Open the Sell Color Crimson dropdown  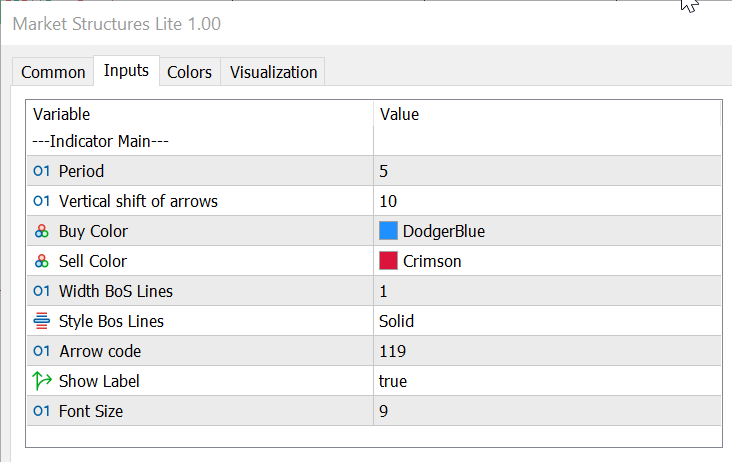pos(546,261)
